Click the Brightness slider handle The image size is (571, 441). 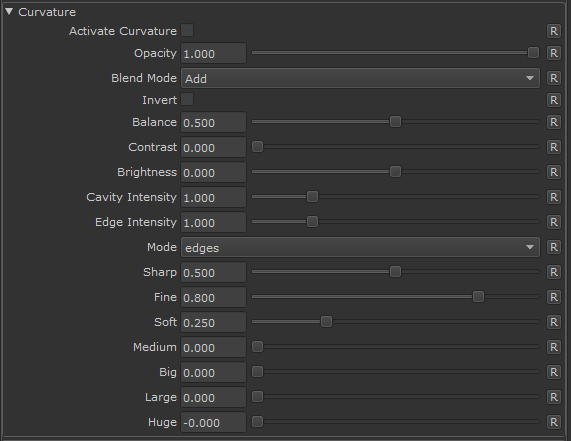(x=395, y=172)
